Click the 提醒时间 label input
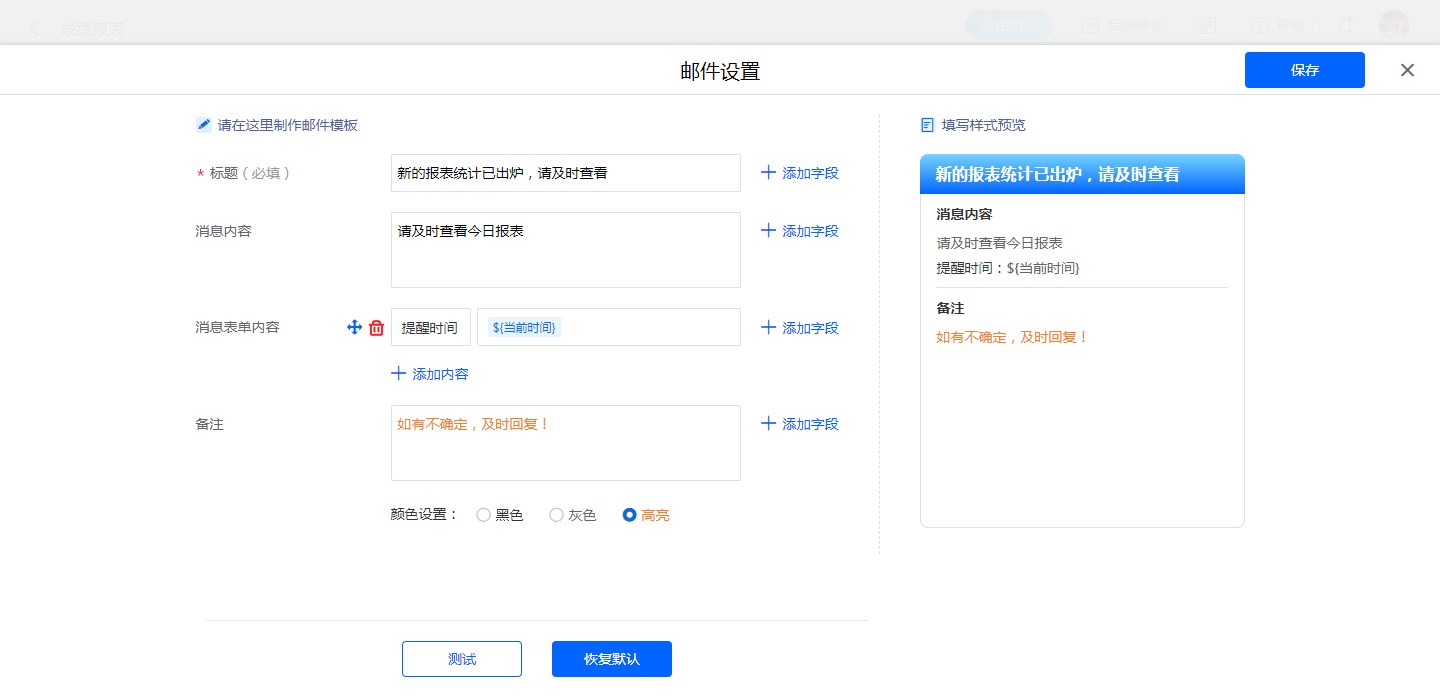The width and height of the screenshot is (1440, 700). pos(430,327)
